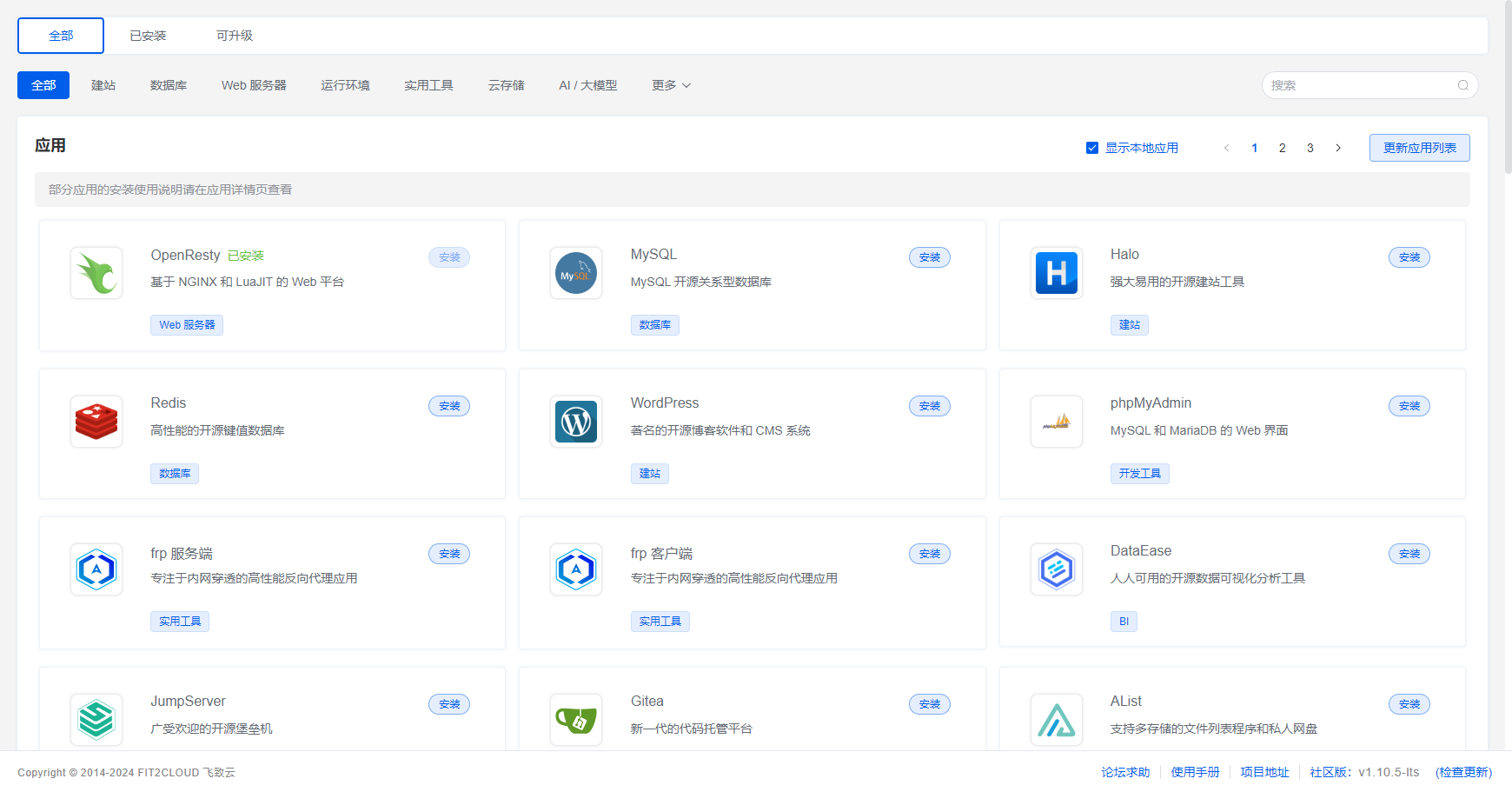The image size is (1512, 792).
Task: Open 论坛求助 link
Action: pos(1125,772)
